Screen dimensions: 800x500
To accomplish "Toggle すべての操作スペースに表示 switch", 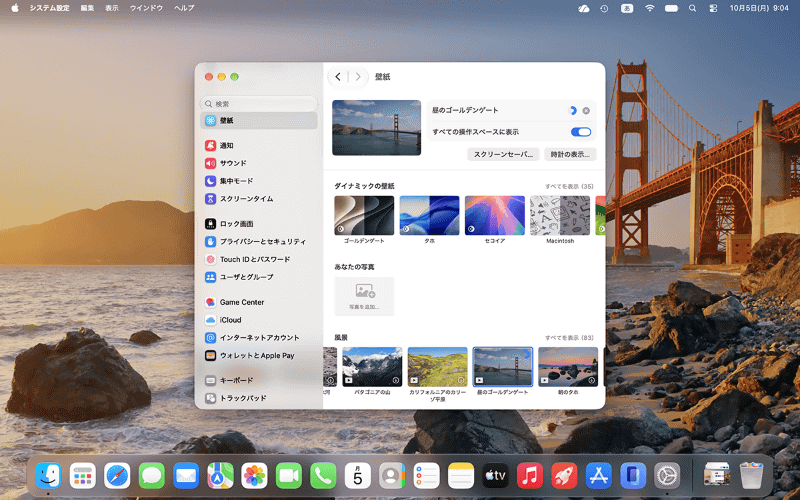I will [581, 132].
